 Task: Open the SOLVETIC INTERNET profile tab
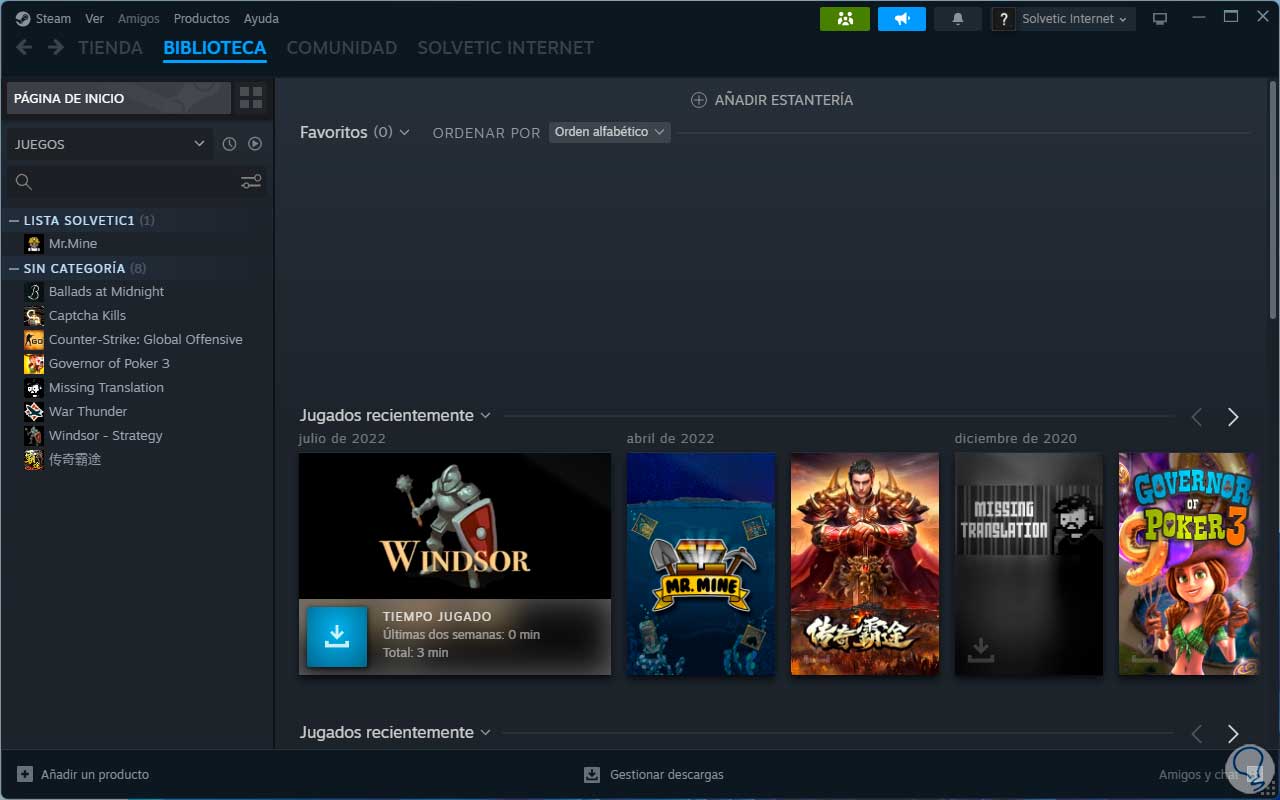point(505,47)
